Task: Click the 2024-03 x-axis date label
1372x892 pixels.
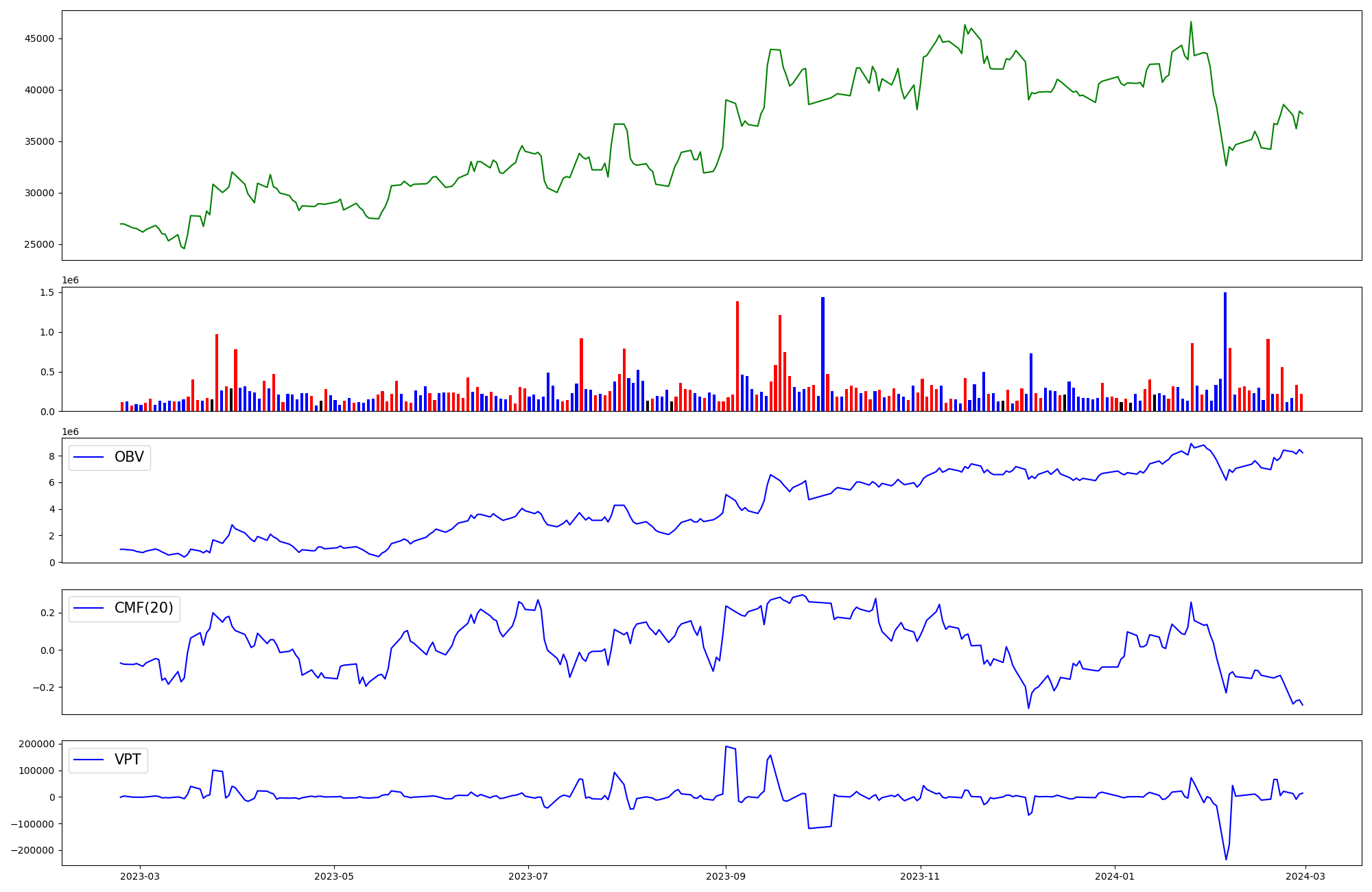Action: pos(1305,876)
